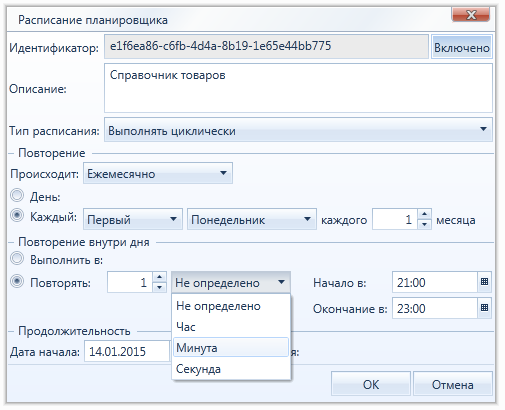Increase the Повторять interval value

point(159,277)
